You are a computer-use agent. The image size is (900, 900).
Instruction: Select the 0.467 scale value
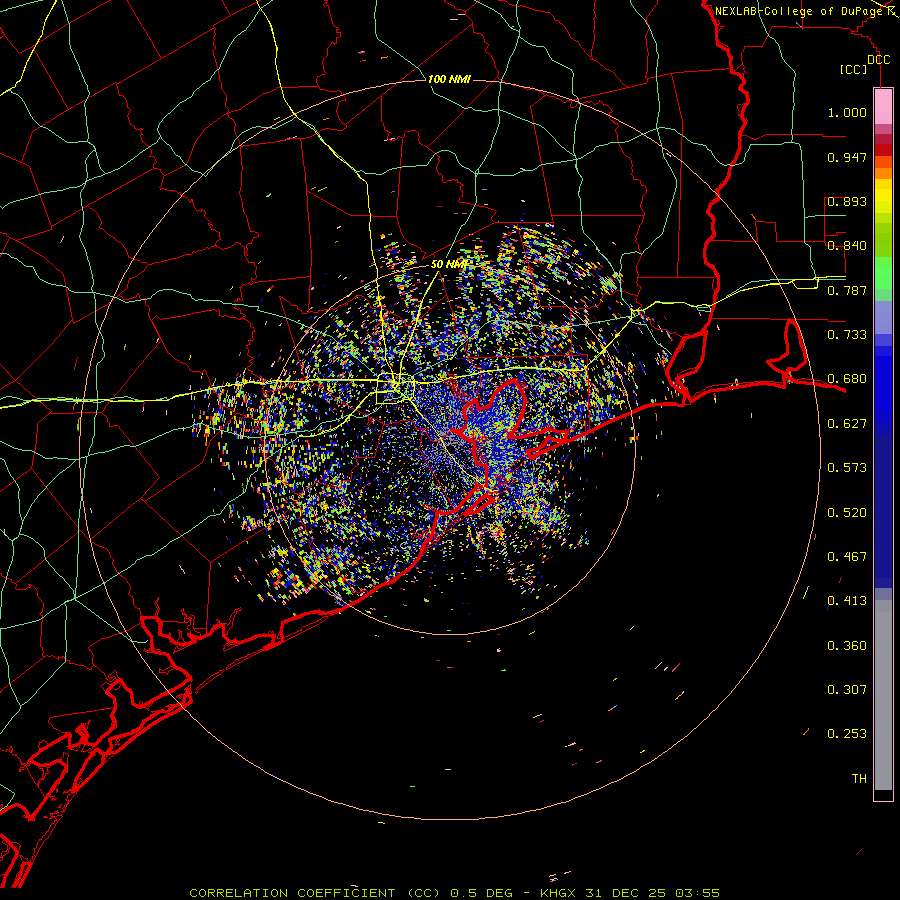pyautogui.click(x=847, y=557)
